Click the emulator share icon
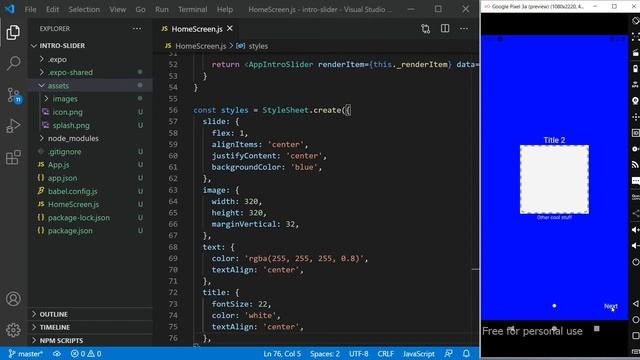Viewport: 640px width, 360px height. coord(636,213)
